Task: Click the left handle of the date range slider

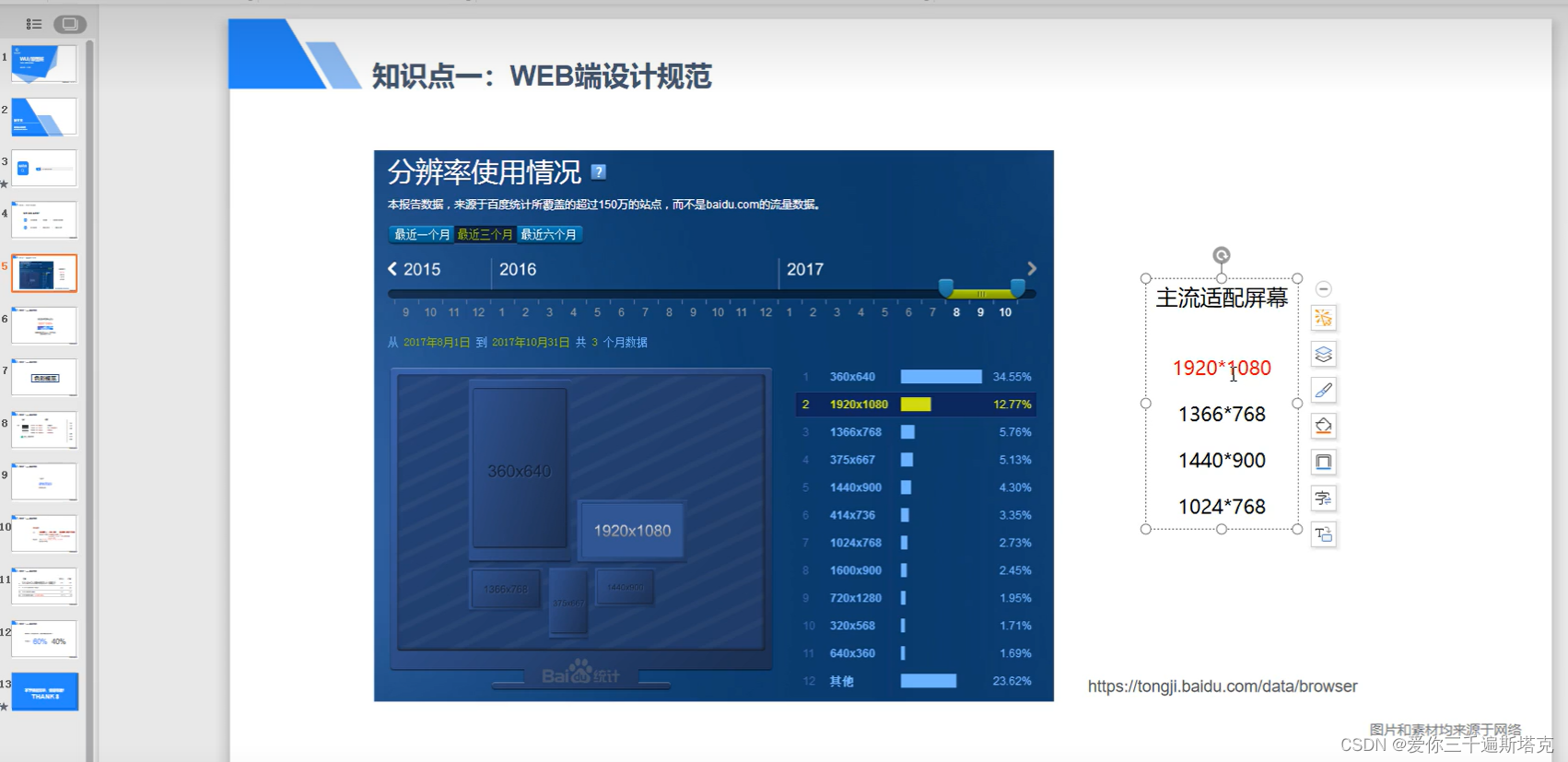Action: pos(946,287)
